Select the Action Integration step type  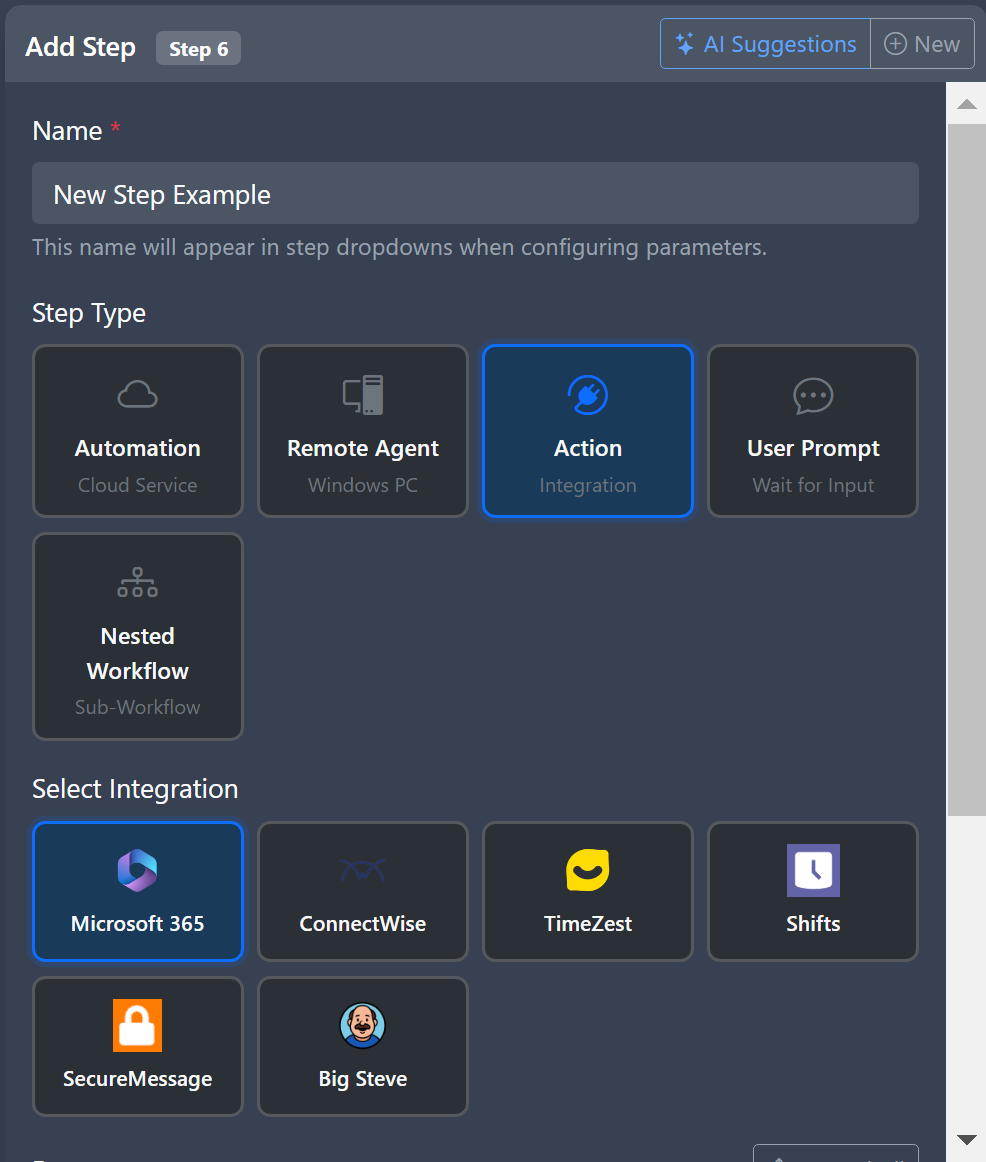point(587,431)
